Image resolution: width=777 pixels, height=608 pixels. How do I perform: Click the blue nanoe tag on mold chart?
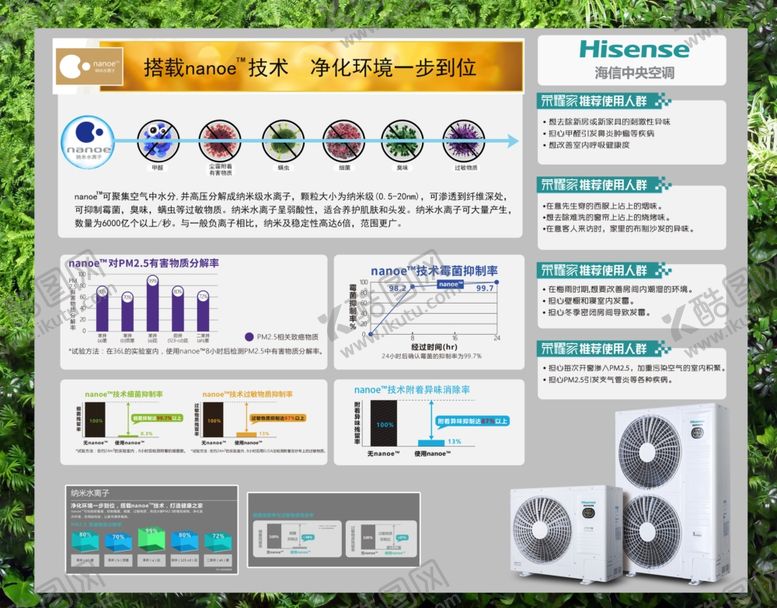[450, 284]
